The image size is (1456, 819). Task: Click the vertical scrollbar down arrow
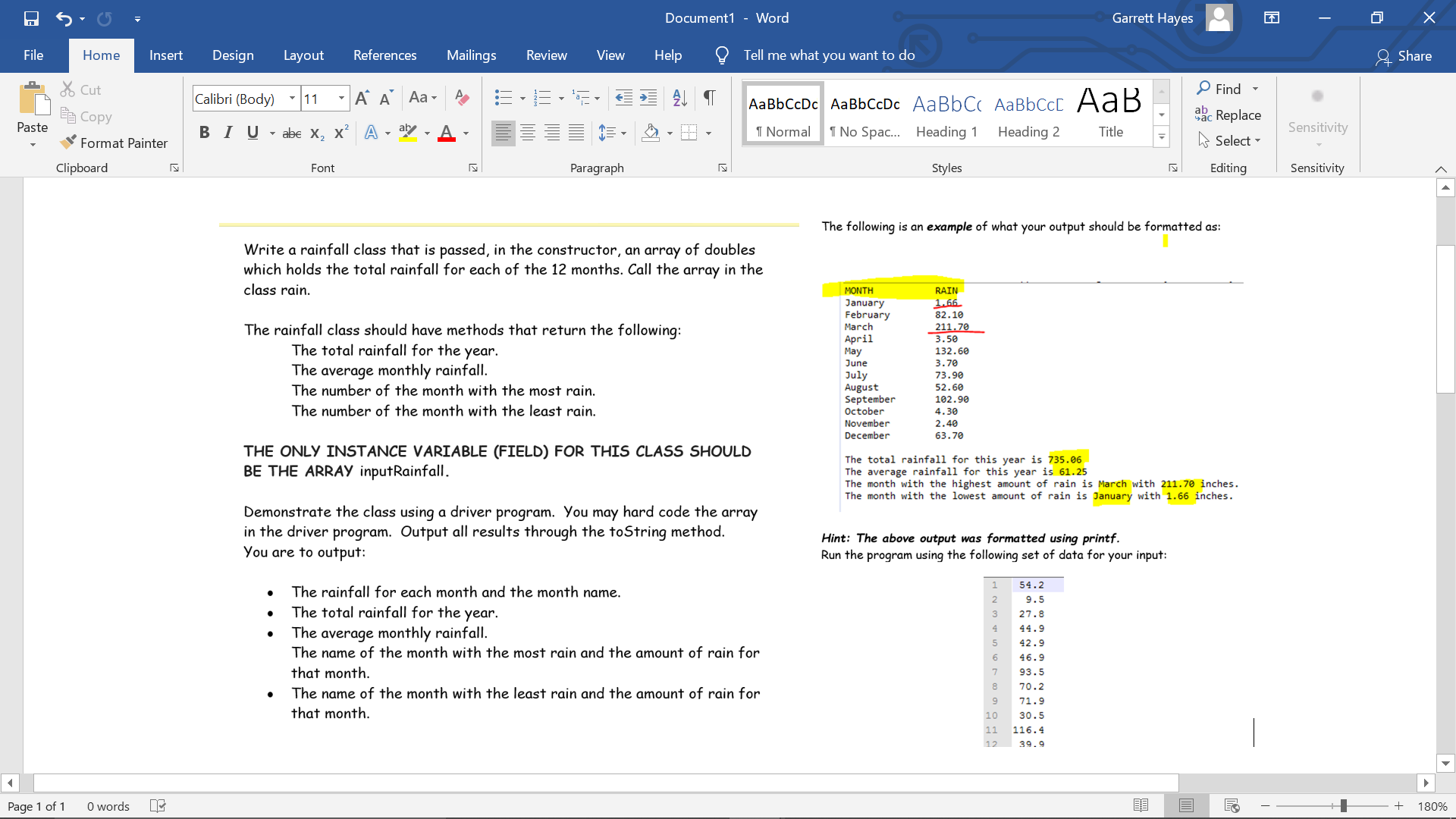pyautogui.click(x=1446, y=764)
